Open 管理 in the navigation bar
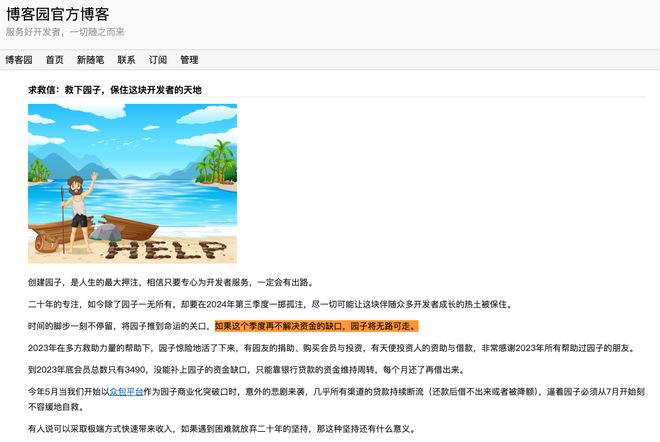This screenshot has width=660, height=442. (189, 60)
